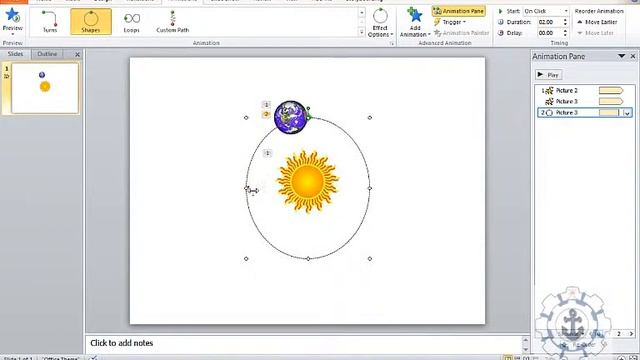This screenshot has width=640, height=360.
Task: Click the Duration spinner arrows
Action: click(x=565, y=22)
